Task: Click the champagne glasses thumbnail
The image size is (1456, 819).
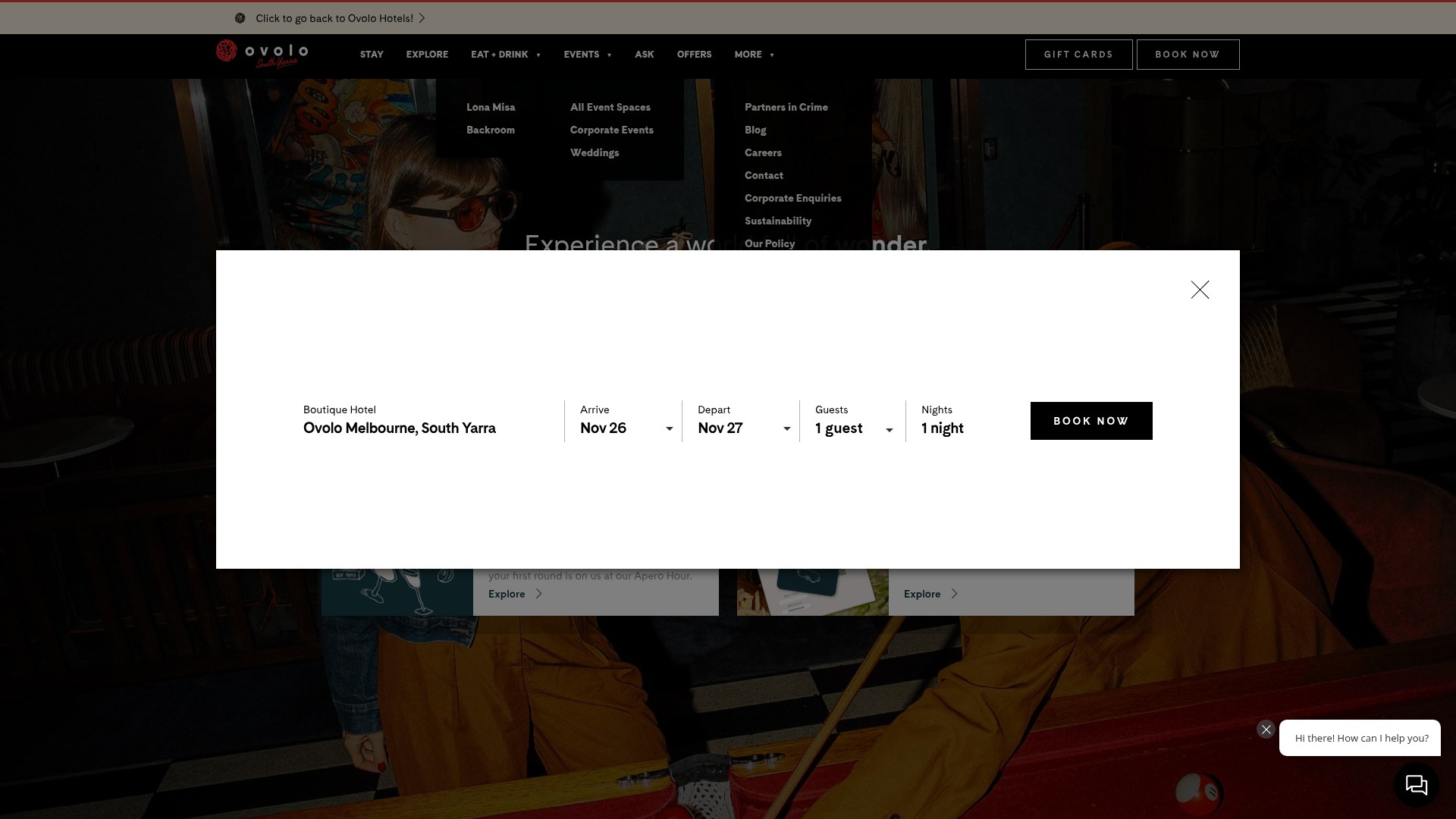Action: [x=397, y=592]
